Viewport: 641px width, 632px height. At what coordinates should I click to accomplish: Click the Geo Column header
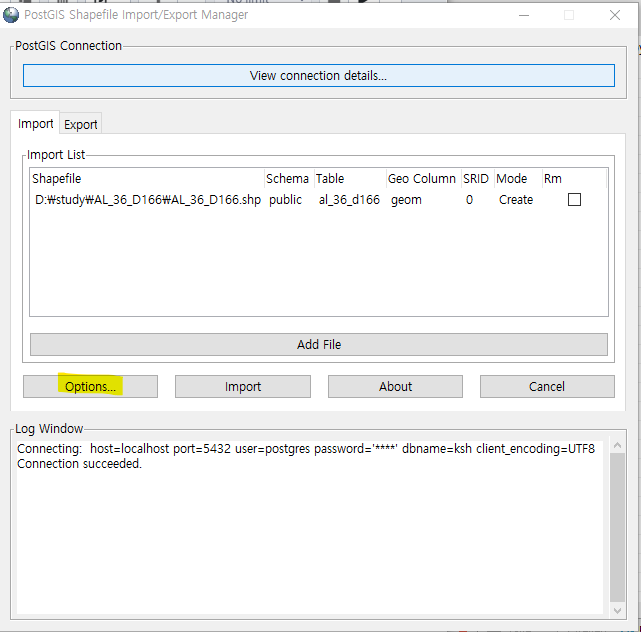[424, 179]
